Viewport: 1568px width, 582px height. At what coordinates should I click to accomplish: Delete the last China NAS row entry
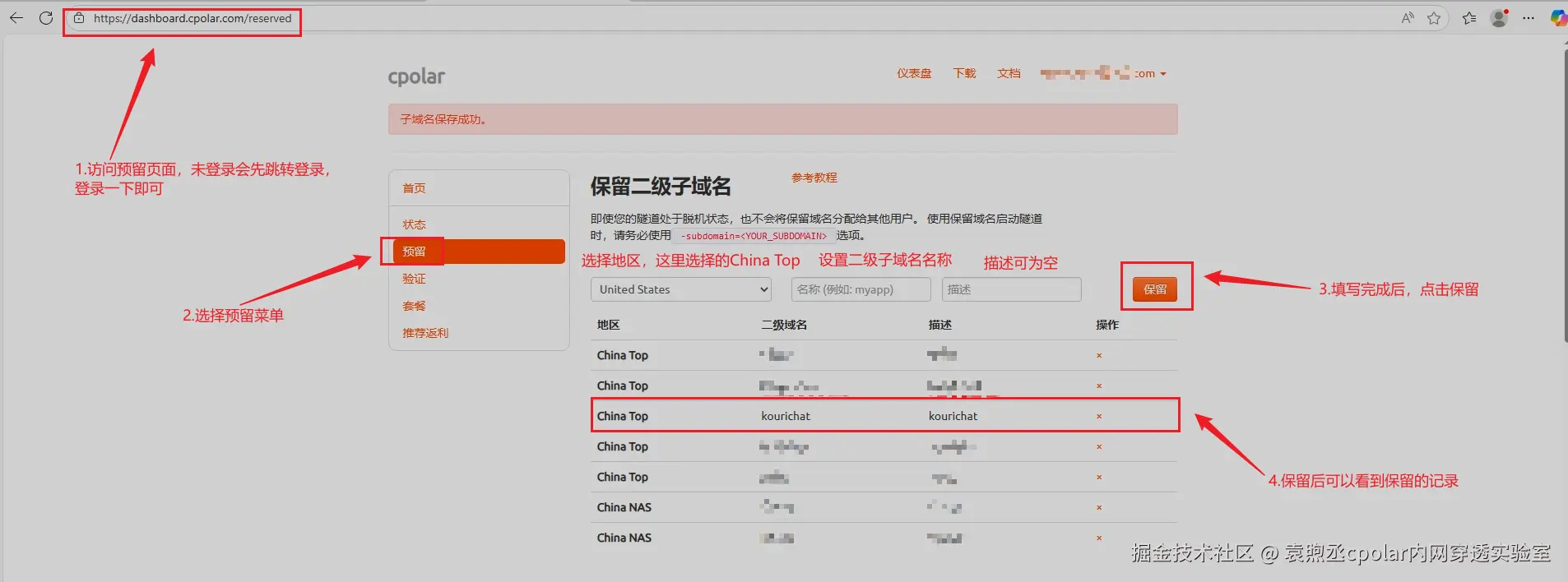pyautogui.click(x=1099, y=538)
